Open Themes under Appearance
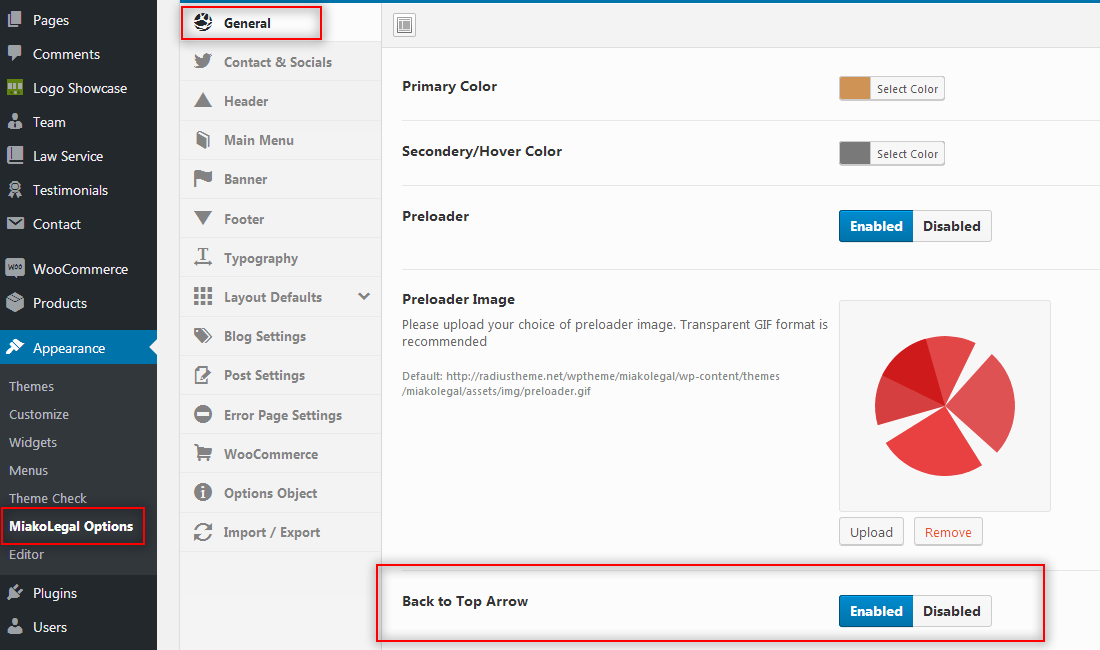This screenshot has height=650, width=1100. pos(32,386)
